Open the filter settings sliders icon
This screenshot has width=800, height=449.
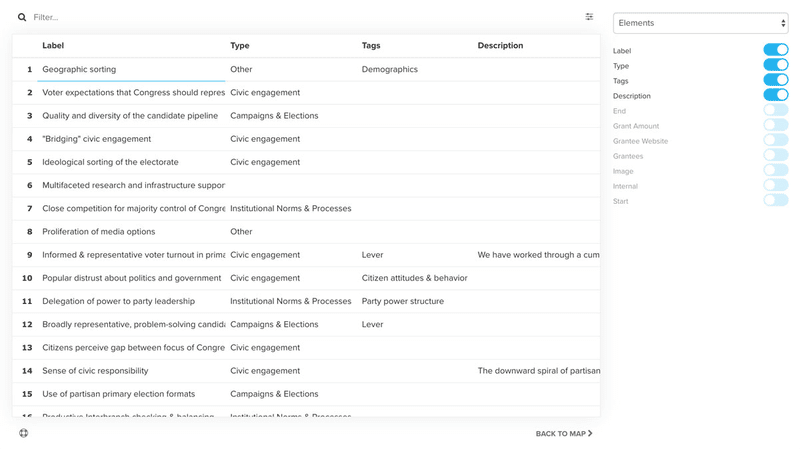pyautogui.click(x=589, y=17)
